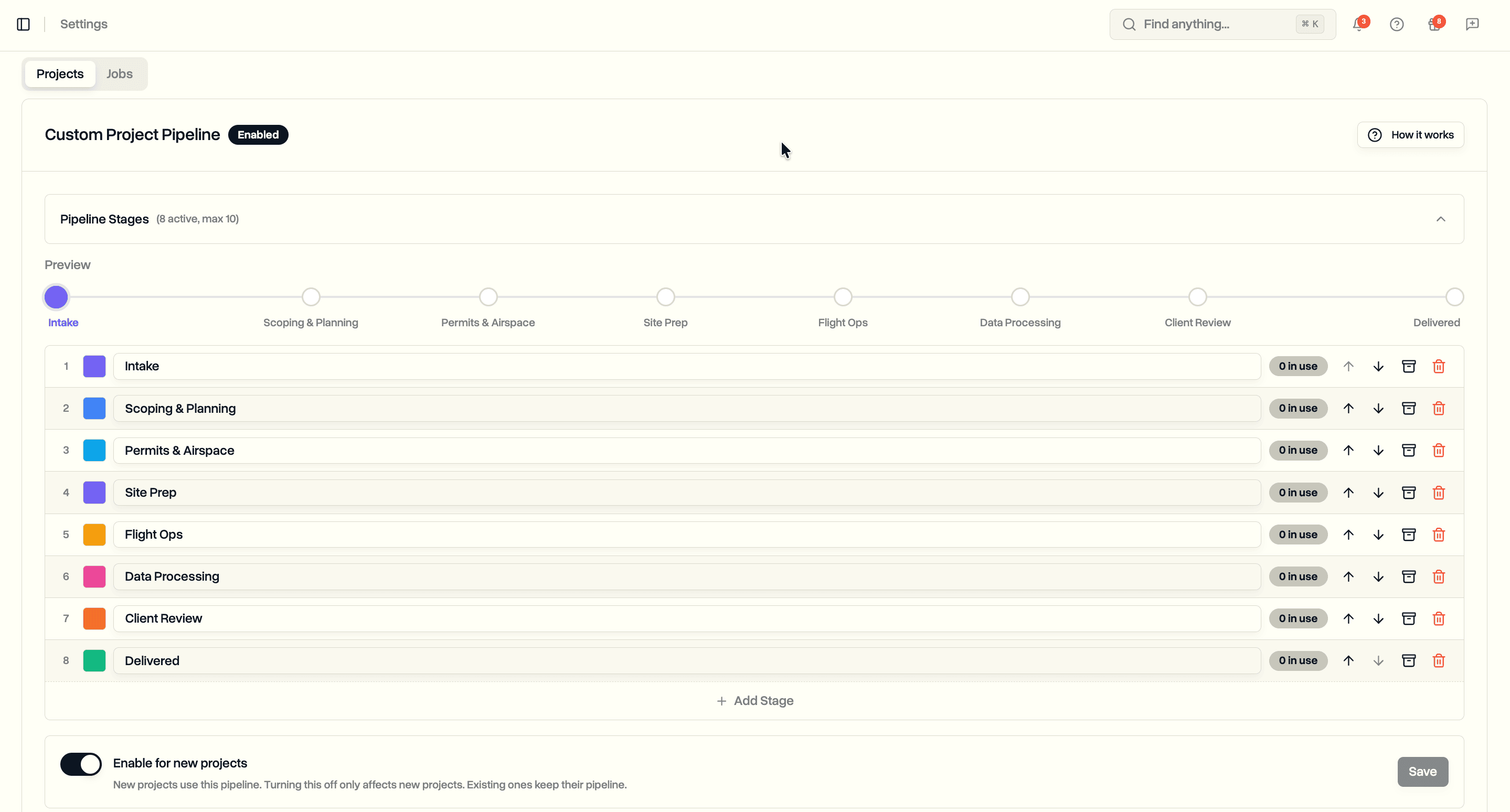Archive the Client Review stage
The height and width of the screenshot is (812, 1510).
click(1409, 618)
